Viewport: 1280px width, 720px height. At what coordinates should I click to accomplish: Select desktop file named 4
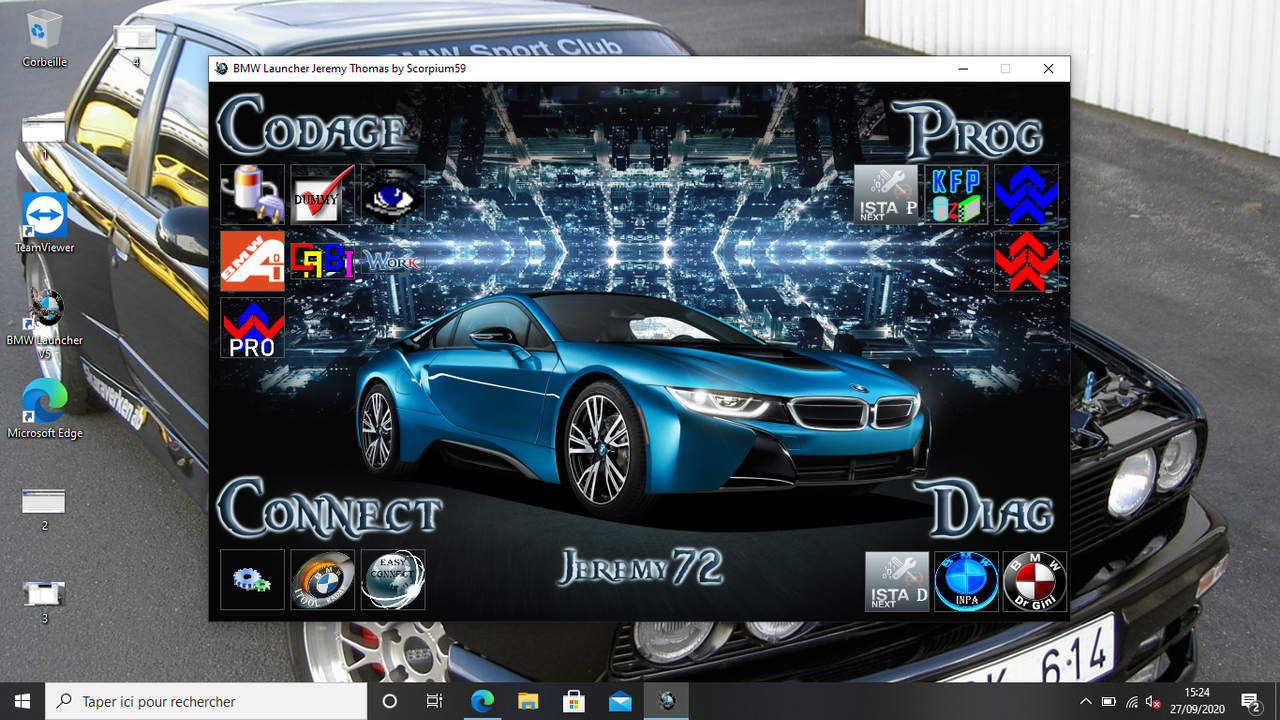135,46
